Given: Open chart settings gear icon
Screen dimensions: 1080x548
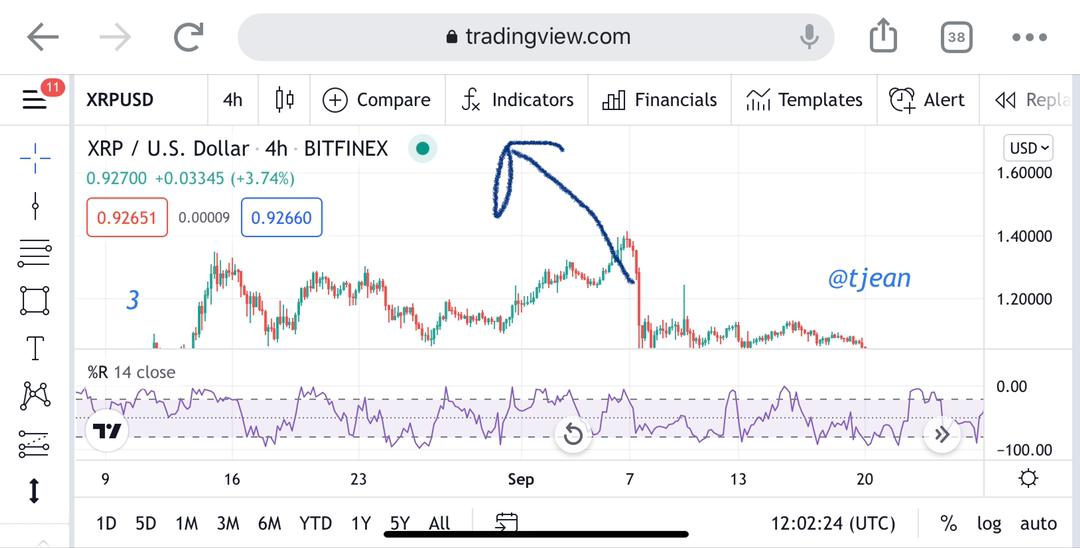Looking at the screenshot, I should [x=1027, y=479].
